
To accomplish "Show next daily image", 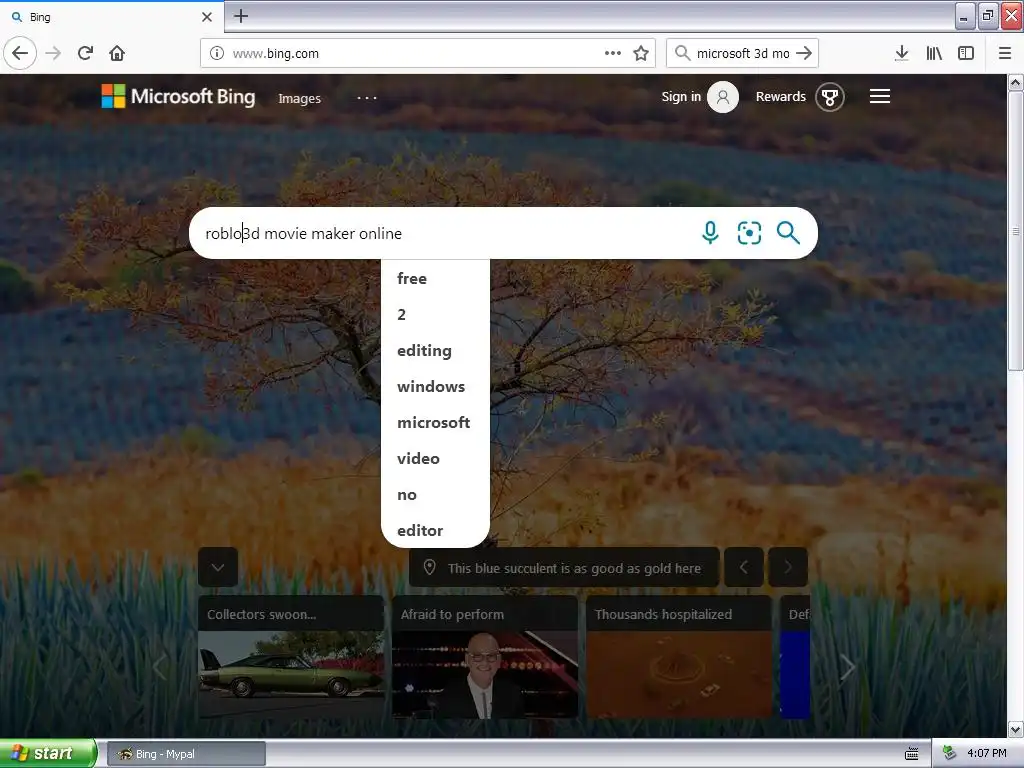I will [x=788, y=567].
